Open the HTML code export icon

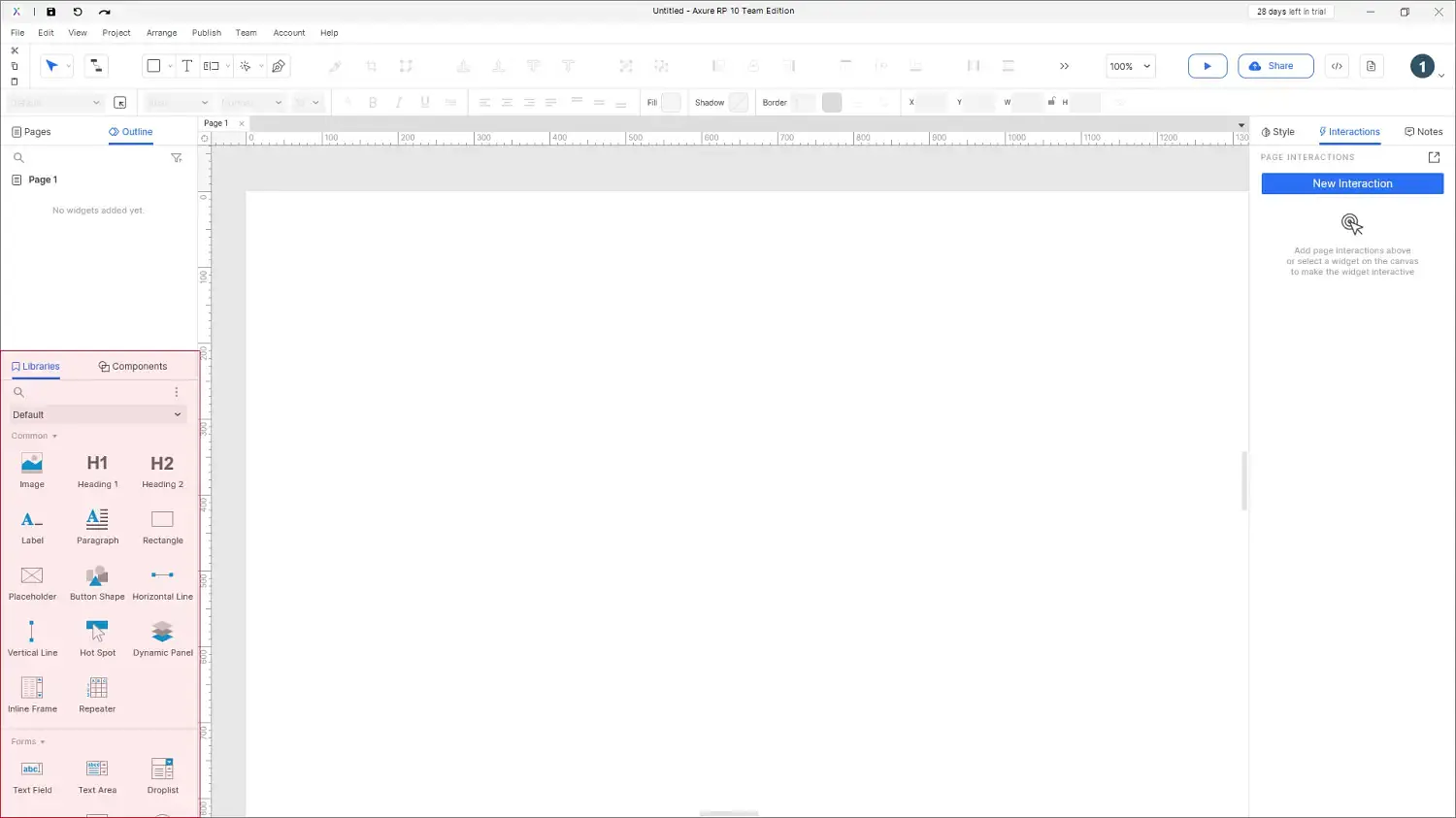[1337, 66]
